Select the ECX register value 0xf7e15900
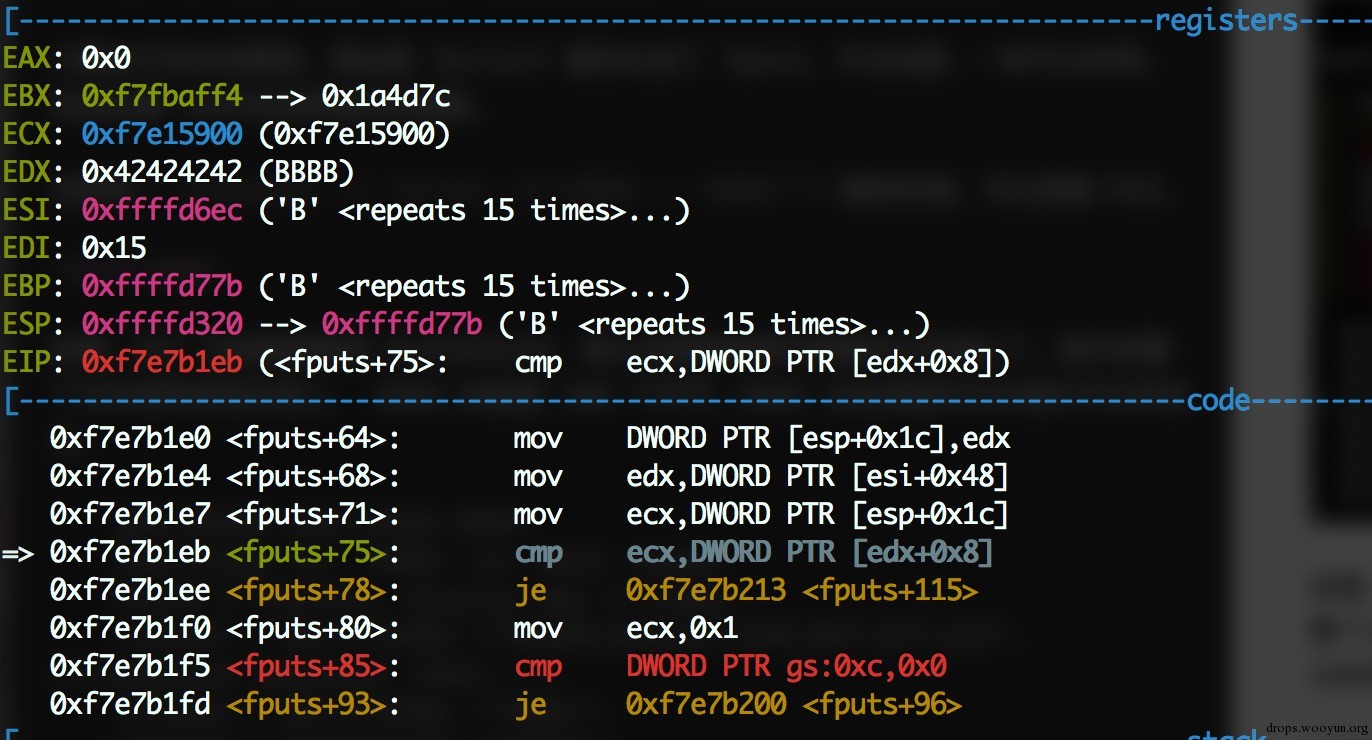The image size is (1372, 740). (x=162, y=134)
